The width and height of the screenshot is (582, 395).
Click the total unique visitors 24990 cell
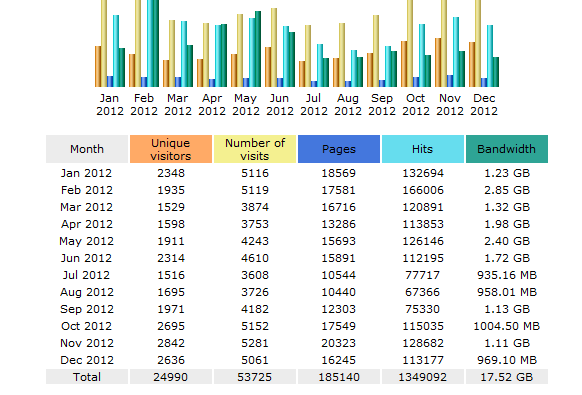[171, 377]
